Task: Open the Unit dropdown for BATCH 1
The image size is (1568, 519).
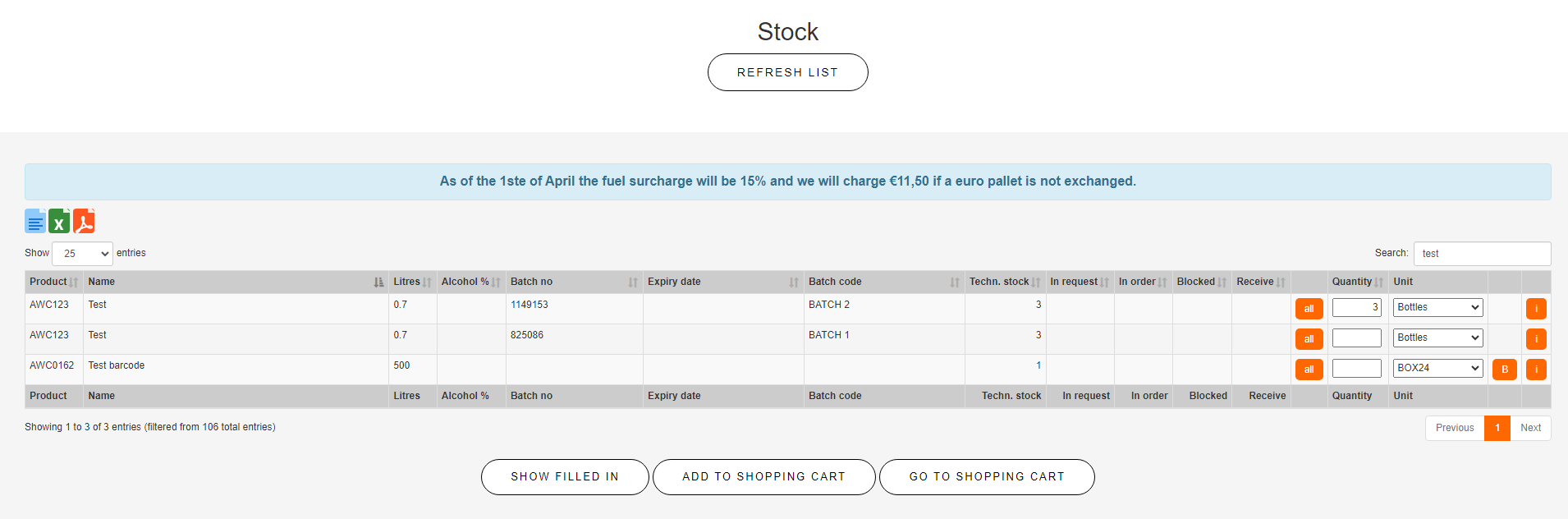Action: point(1437,338)
